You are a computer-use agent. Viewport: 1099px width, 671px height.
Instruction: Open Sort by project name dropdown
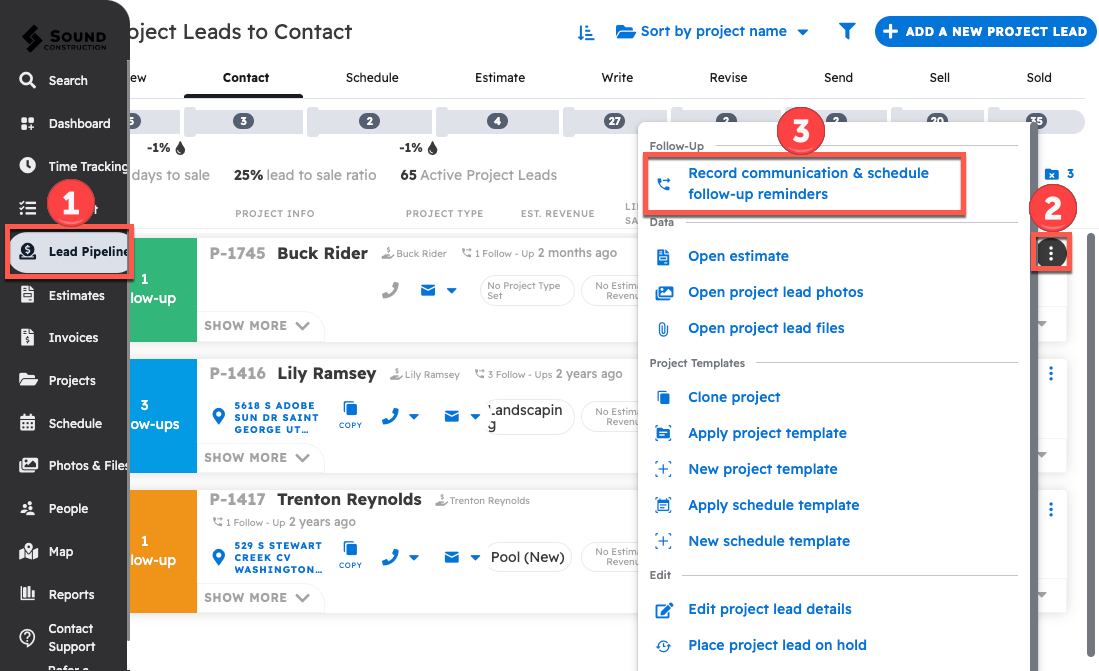coord(713,32)
